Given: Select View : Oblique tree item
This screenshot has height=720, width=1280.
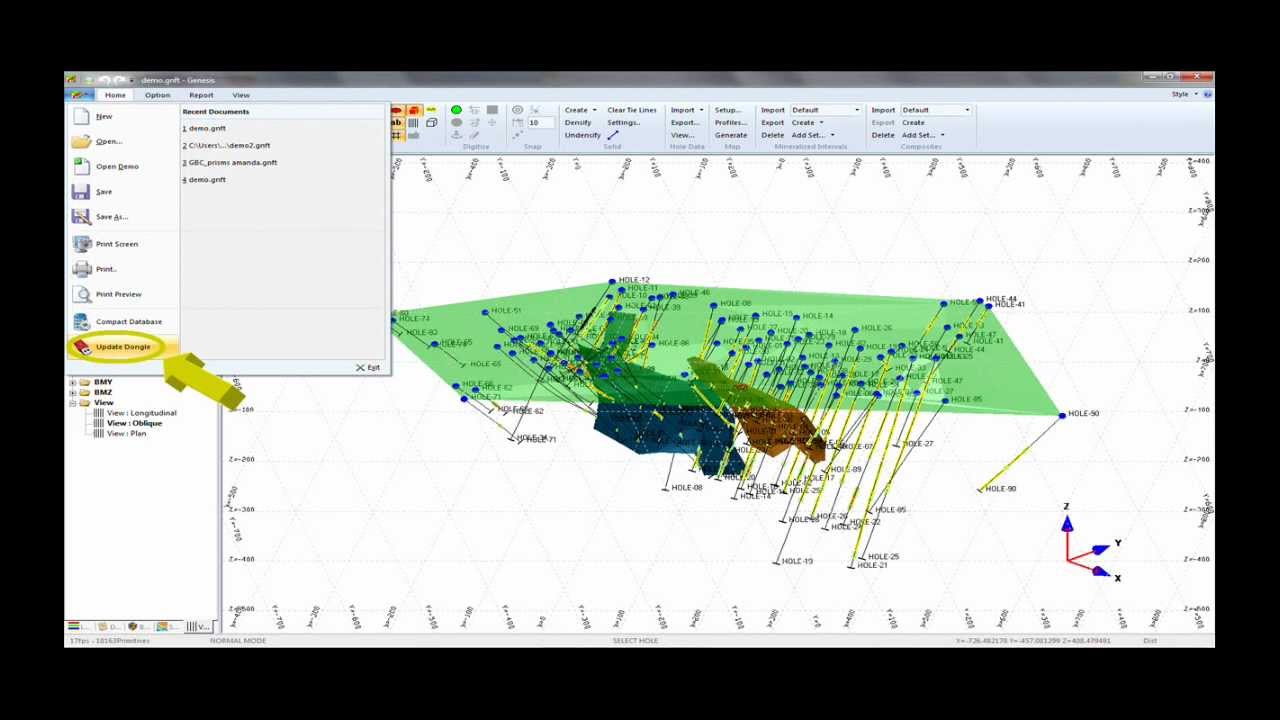Looking at the screenshot, I should 134,423.
